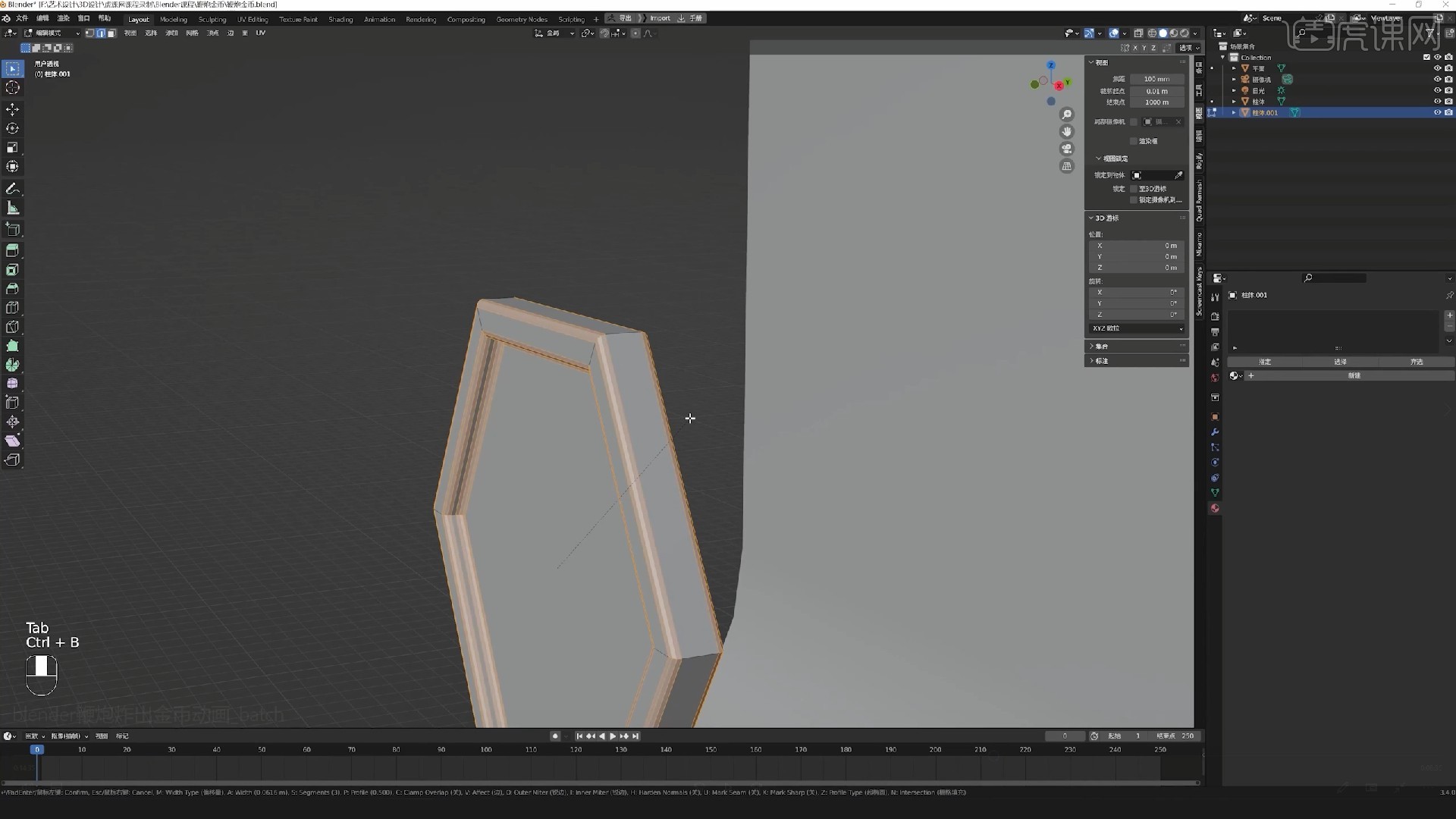
Task: Select the Edge Slide tool
Action: pyautogui.click(x=13, y=402)
